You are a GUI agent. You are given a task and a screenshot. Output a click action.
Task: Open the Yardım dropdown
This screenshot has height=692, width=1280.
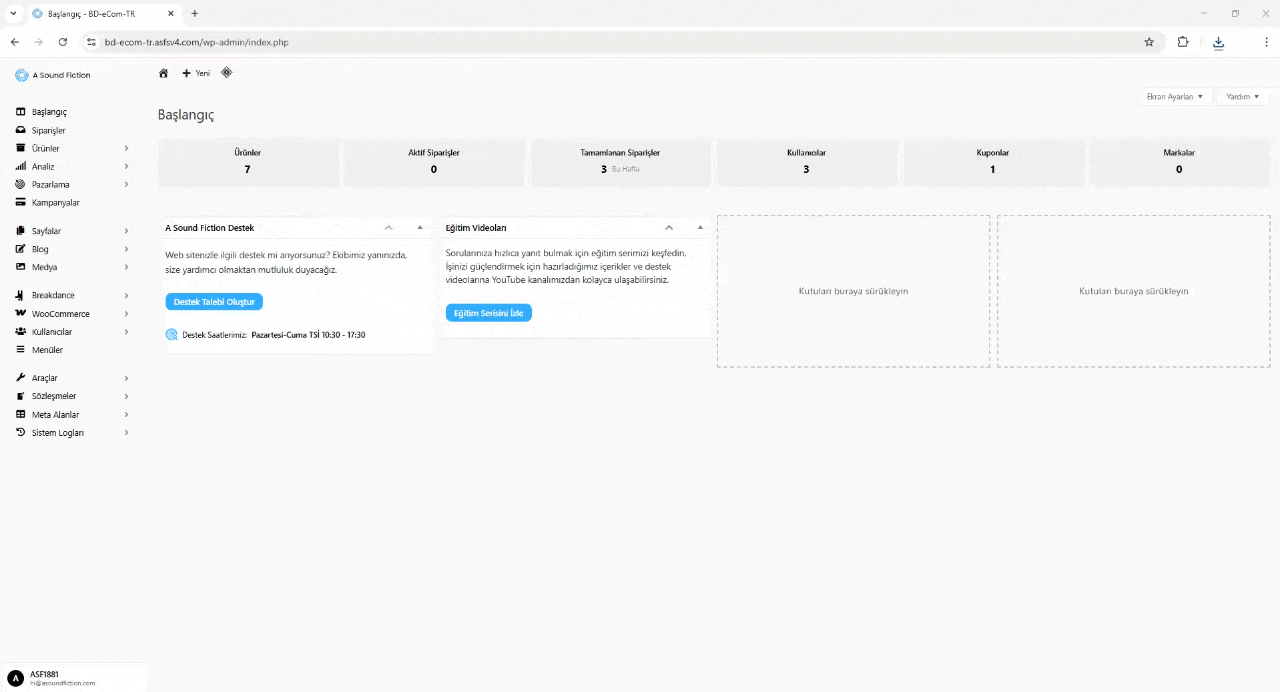[1241, 96]
